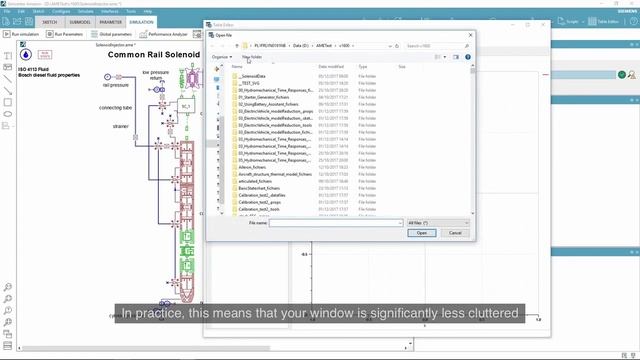640x360 pixels.
Task: Click the Cancel button
Action: pos(455,233)
